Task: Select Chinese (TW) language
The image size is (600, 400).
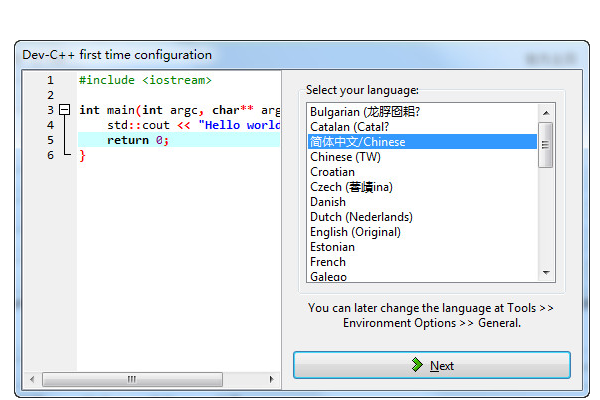Action: (345, 157)
